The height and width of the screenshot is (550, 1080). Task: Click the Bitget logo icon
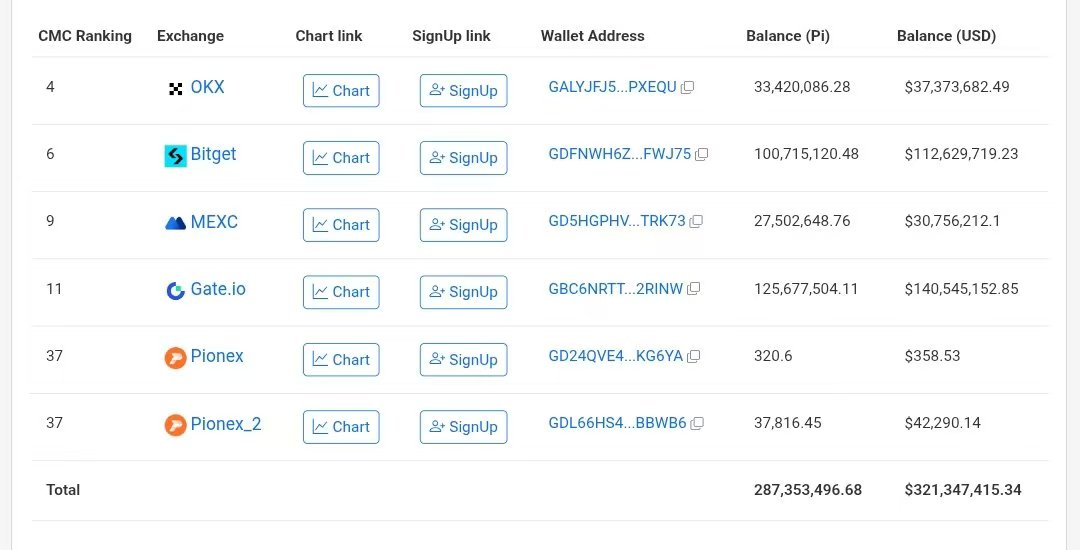176,156
